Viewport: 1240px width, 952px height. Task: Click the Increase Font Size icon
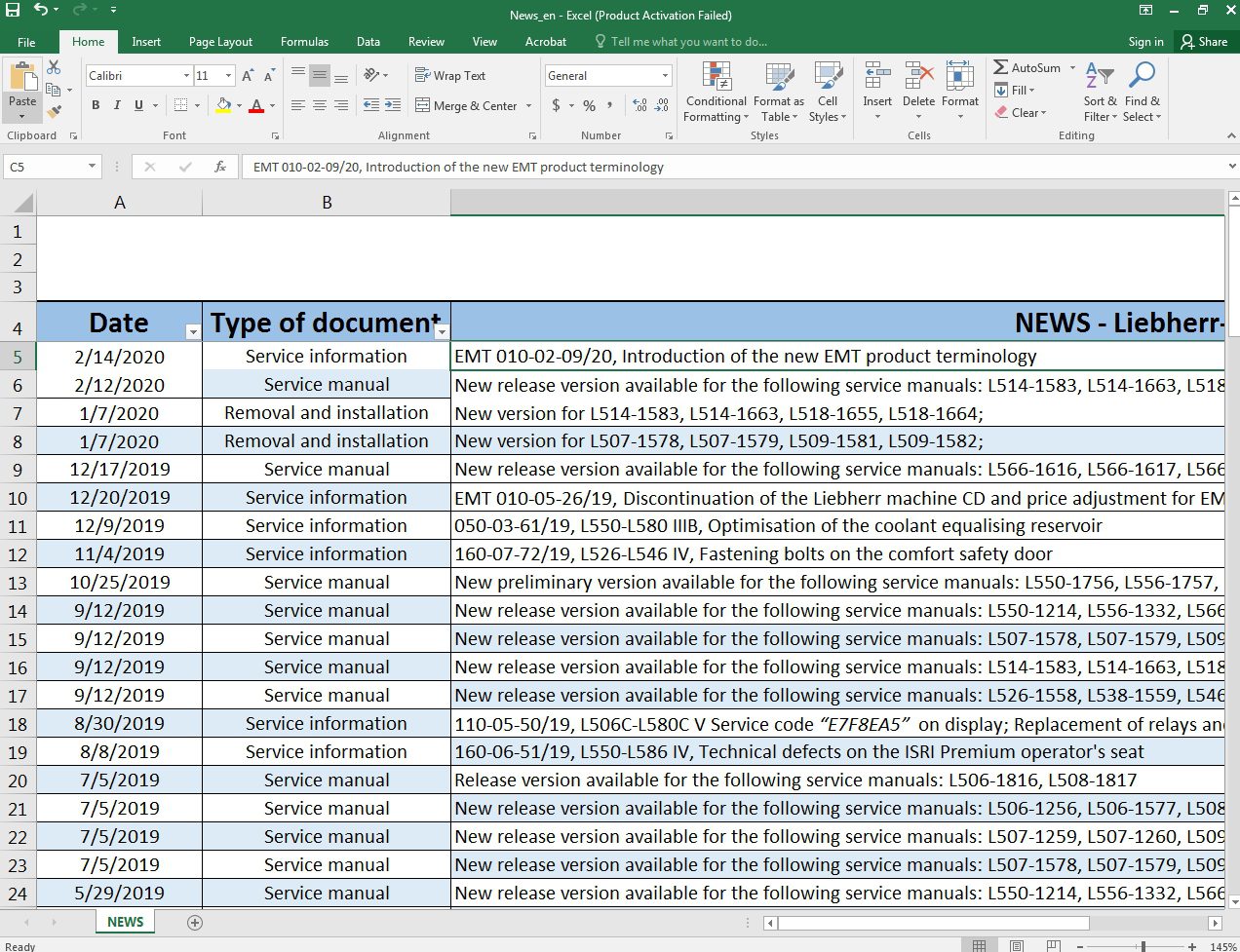click(248, 75)
